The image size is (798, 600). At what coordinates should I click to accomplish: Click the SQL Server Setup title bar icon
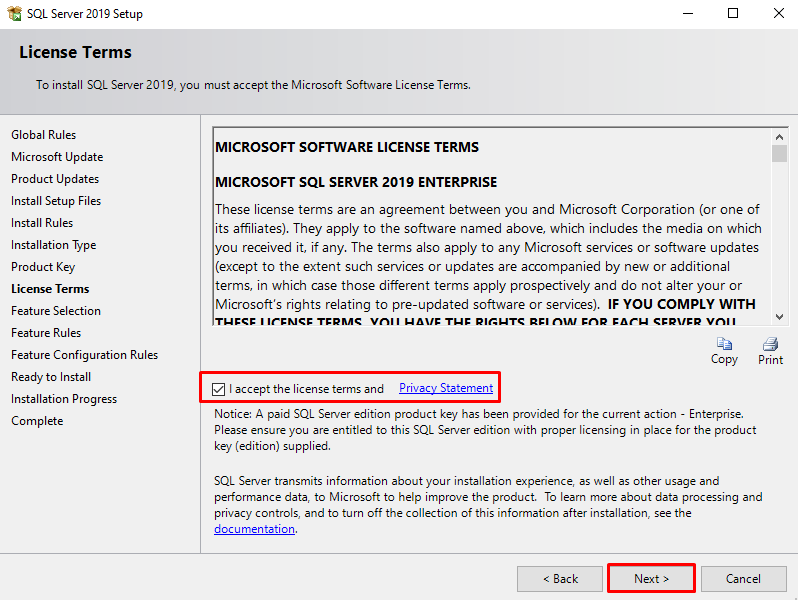pos(15,13)
